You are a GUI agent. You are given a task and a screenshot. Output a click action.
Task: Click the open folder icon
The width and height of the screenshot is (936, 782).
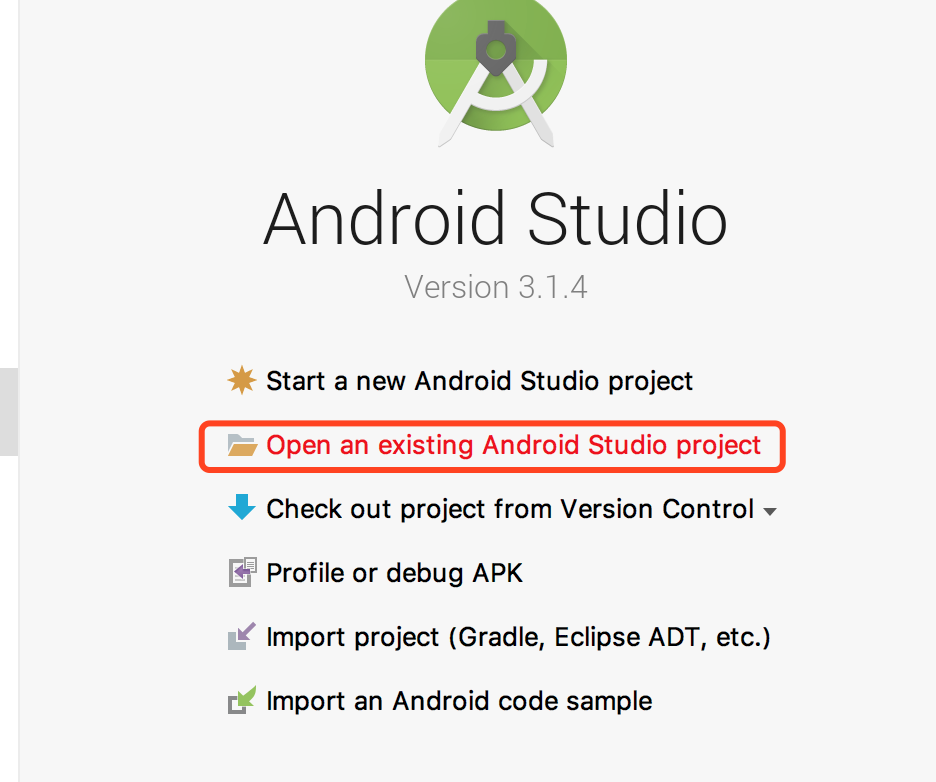(x=242, y=445)
